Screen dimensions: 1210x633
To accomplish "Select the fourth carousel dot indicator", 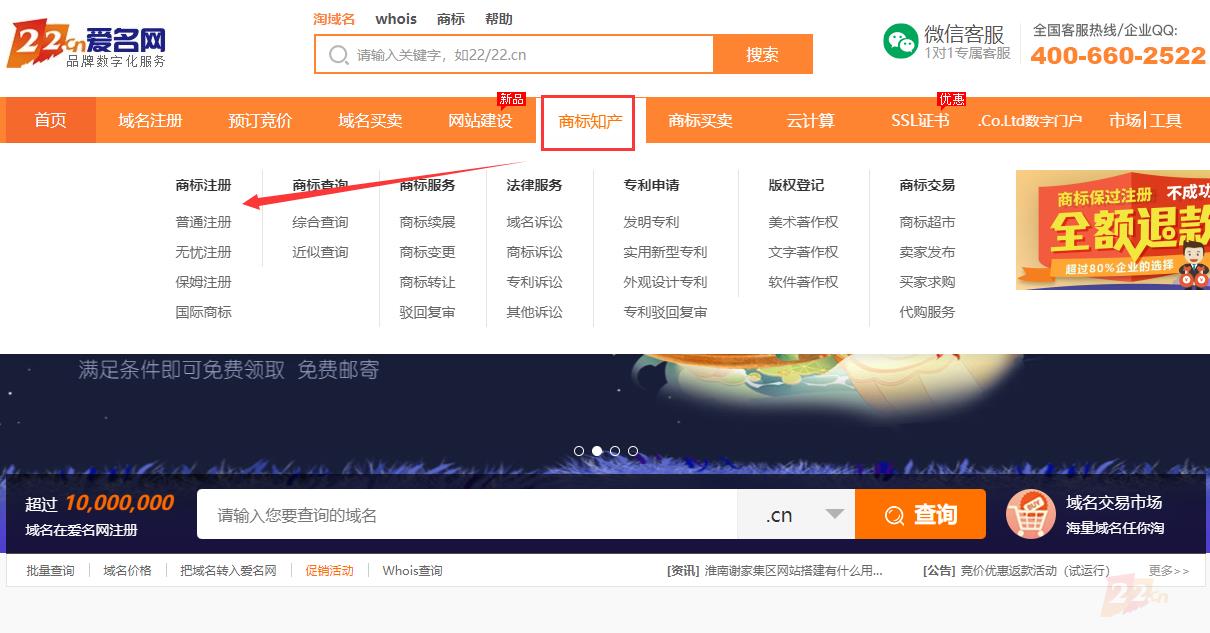I will [x=633, y=451].
